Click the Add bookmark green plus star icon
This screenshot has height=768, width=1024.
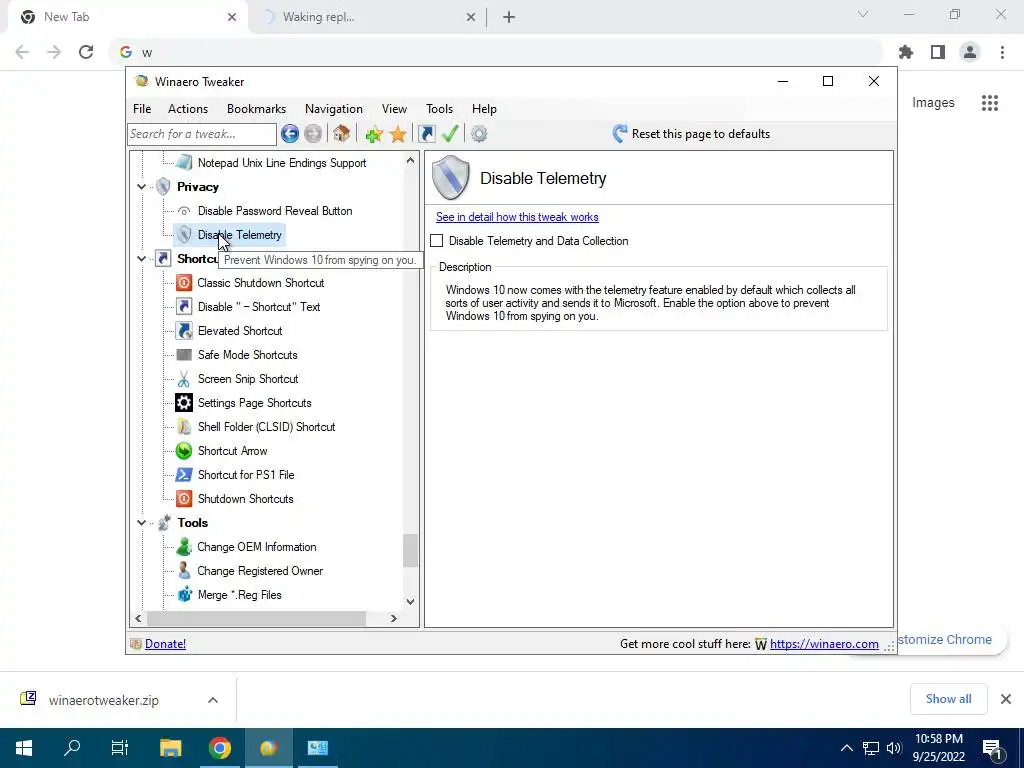(374, 134)
